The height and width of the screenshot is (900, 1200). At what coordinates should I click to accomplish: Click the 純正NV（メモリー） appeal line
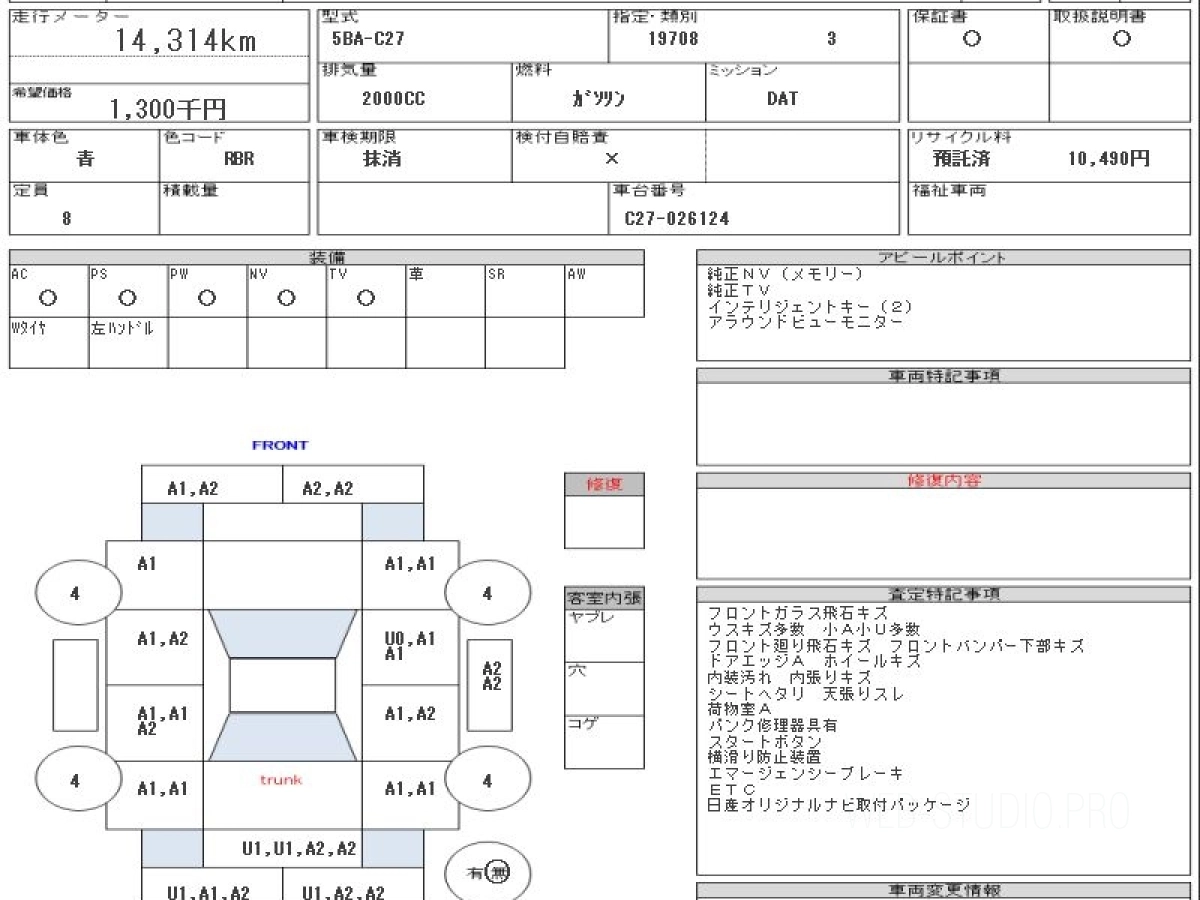(x=785, y=274)
